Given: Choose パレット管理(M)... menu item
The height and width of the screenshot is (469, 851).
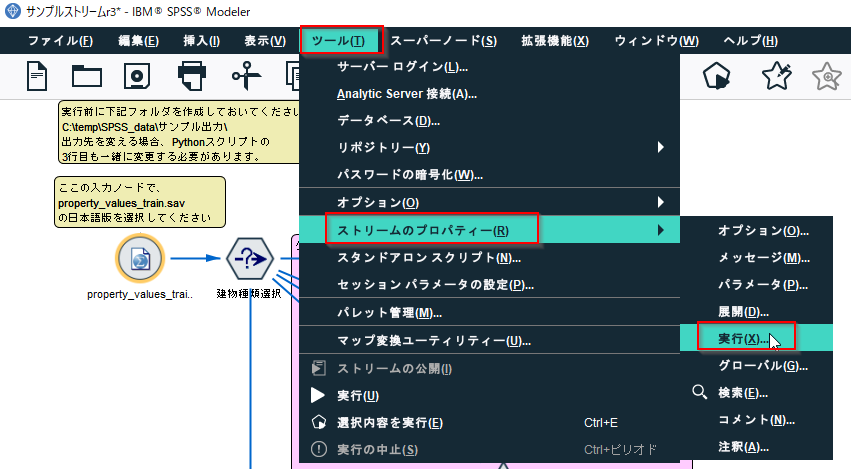Looking at the screenshot, I should point(489,313).
